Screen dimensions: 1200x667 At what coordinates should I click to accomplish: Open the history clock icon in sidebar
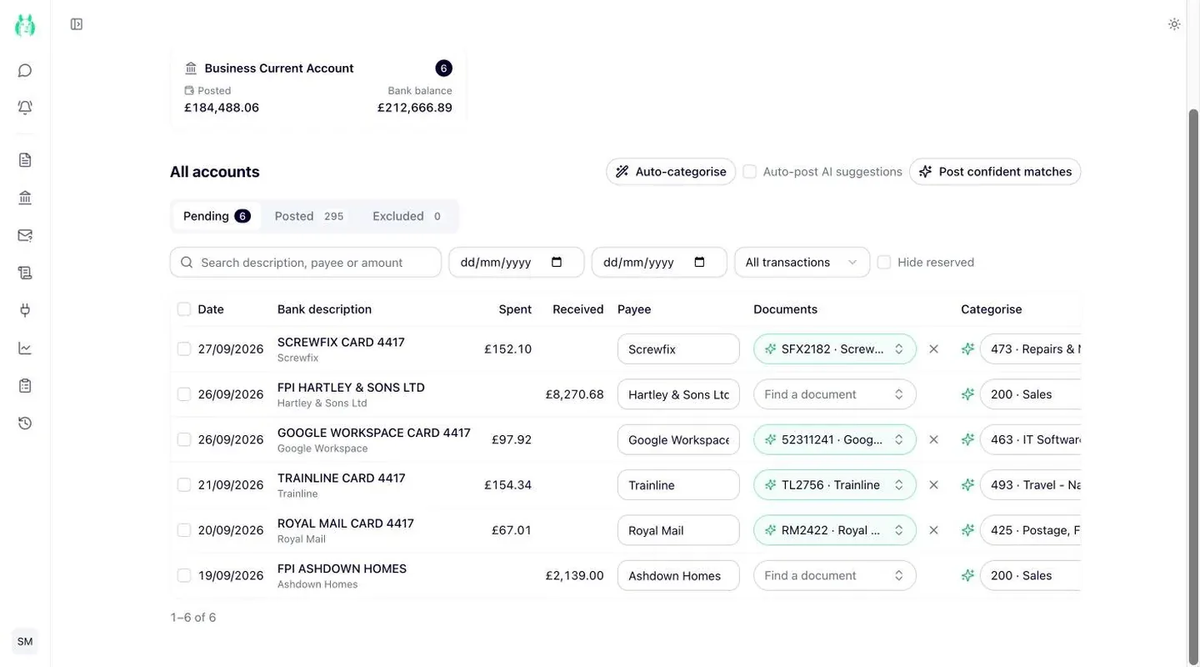[x=25, y=423]
